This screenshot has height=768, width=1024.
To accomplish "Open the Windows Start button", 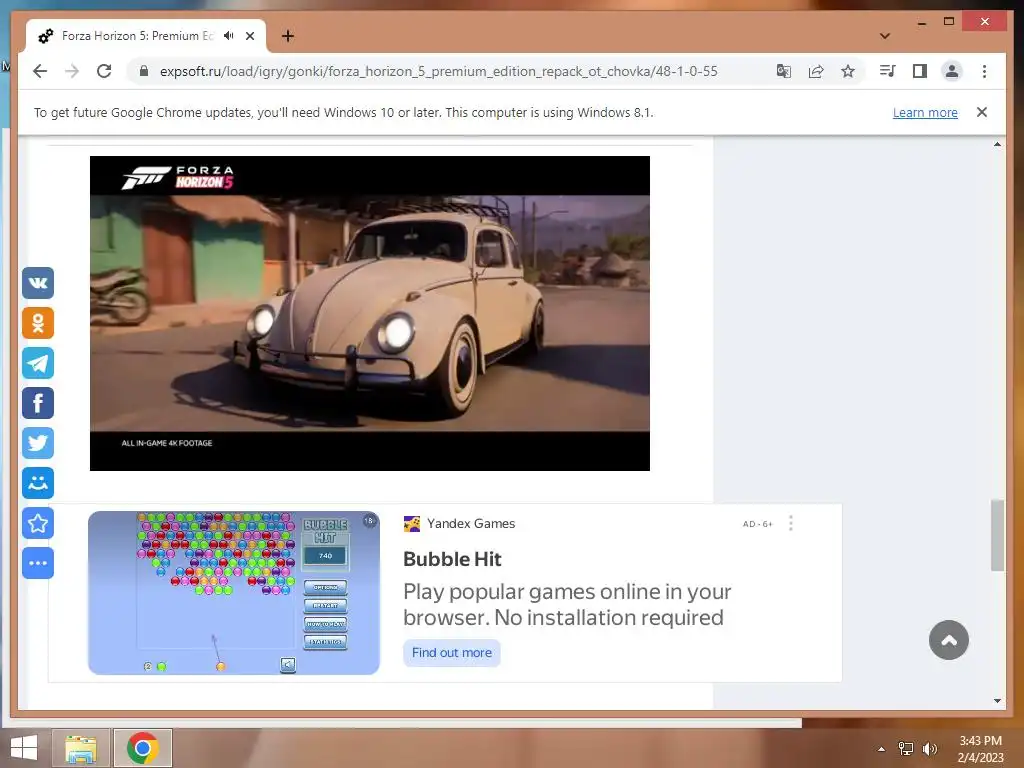I will [24, 748].
